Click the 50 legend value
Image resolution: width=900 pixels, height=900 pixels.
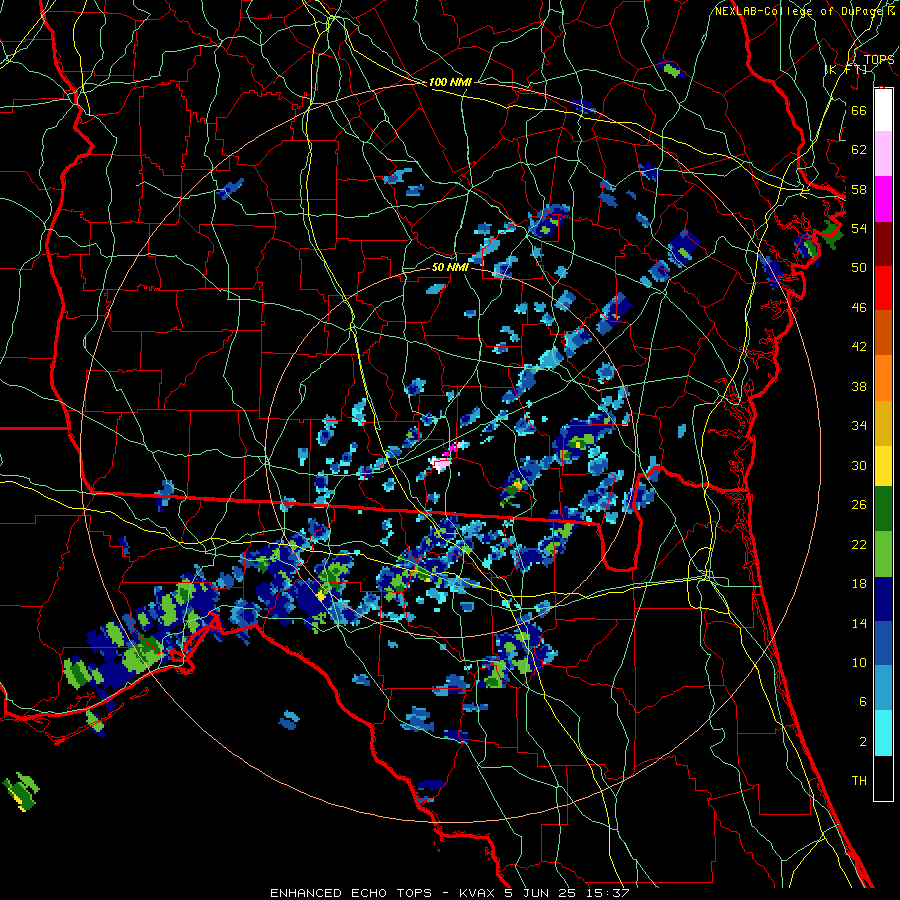click(859, 267)
